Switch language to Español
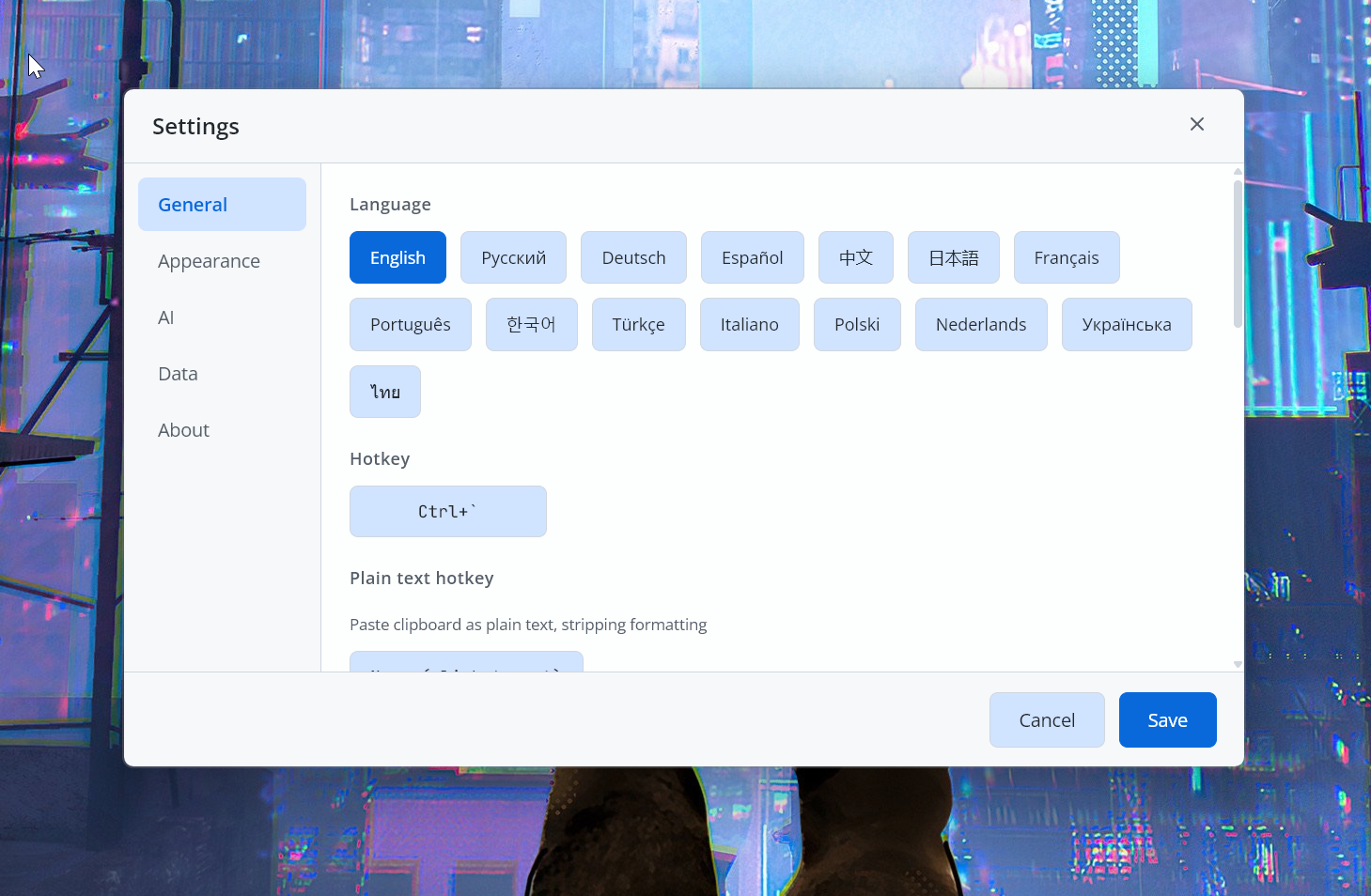This screenshot has width=1371, height=896. click(x=752, y=257)
